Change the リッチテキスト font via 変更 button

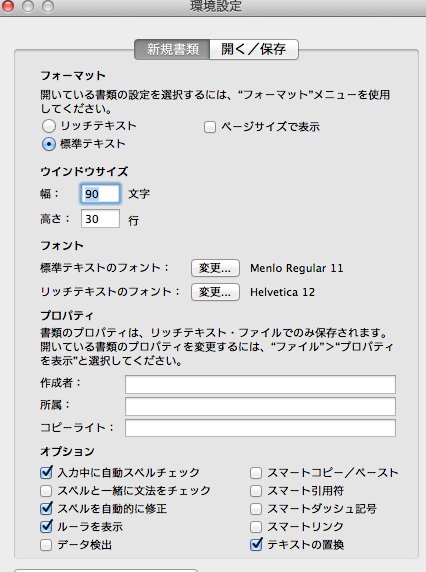(215, 292)
